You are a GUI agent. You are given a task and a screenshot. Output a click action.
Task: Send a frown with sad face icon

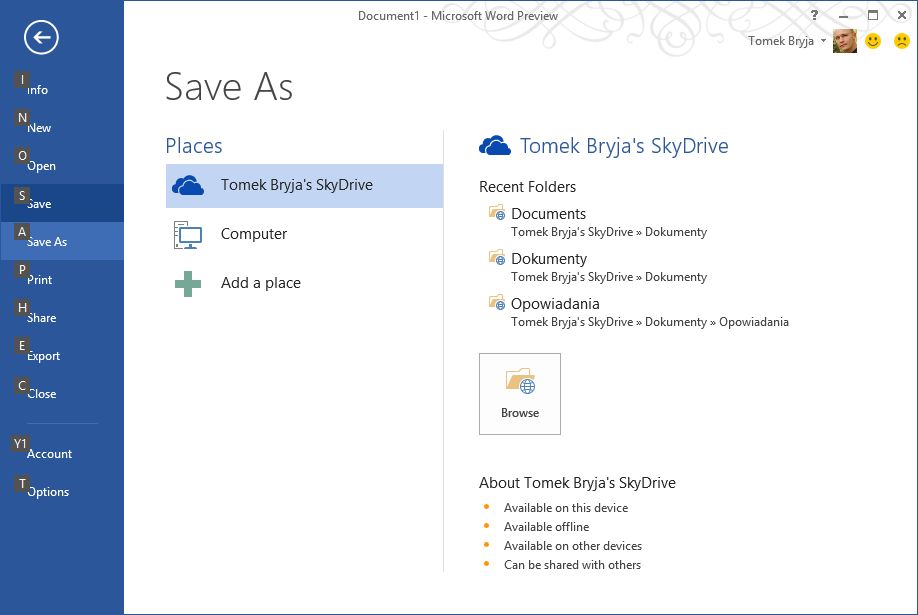click(902, 41)
